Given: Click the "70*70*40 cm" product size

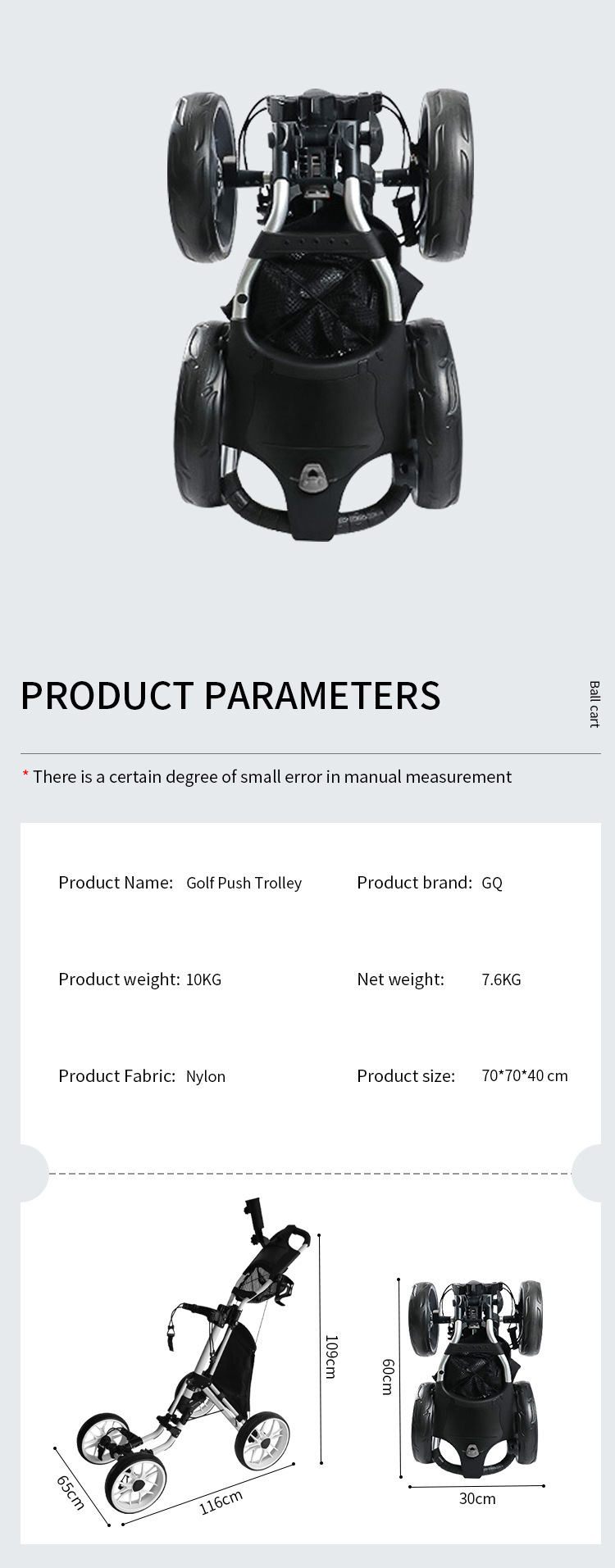Looking at the screenshot, I should 525,1075.
